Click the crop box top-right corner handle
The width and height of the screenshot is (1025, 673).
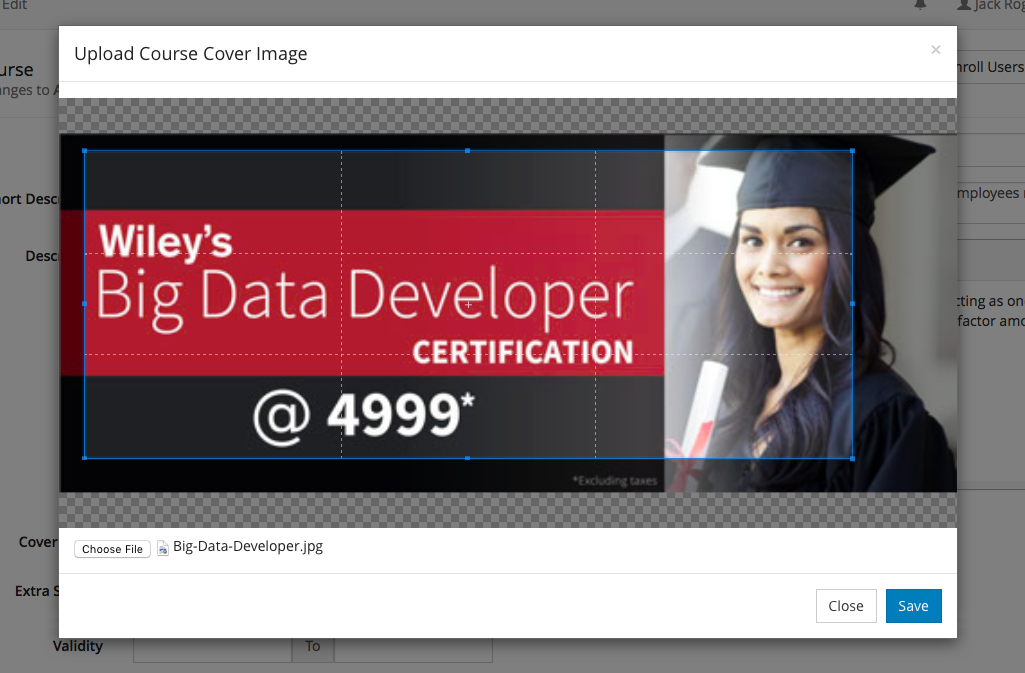(x=852, y=151)
